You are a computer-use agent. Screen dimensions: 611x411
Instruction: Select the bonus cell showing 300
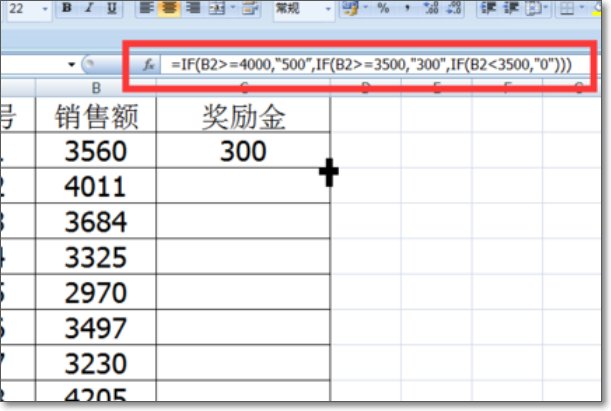[243, 151]
